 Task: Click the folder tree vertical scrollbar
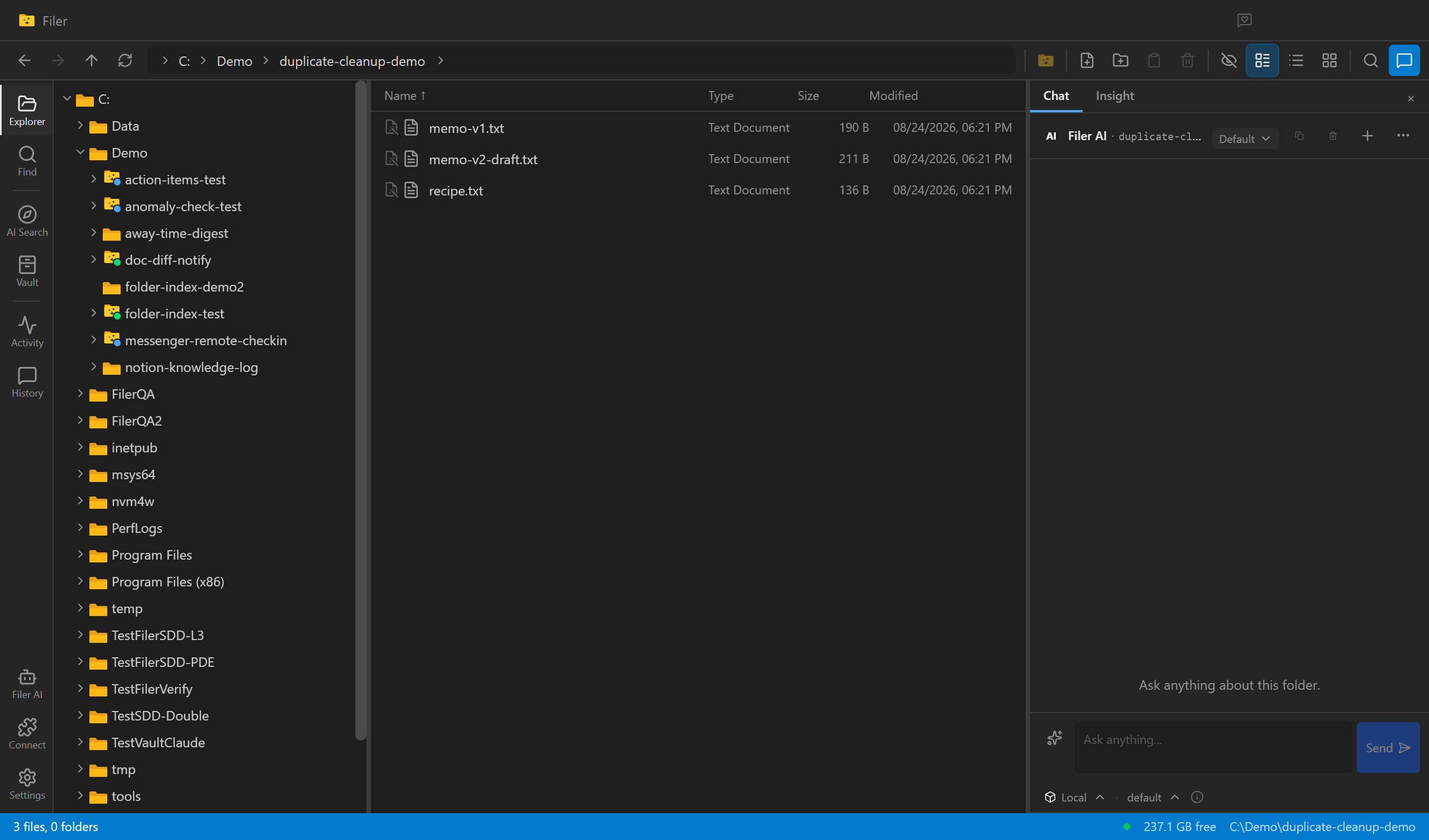click(361, 411)
